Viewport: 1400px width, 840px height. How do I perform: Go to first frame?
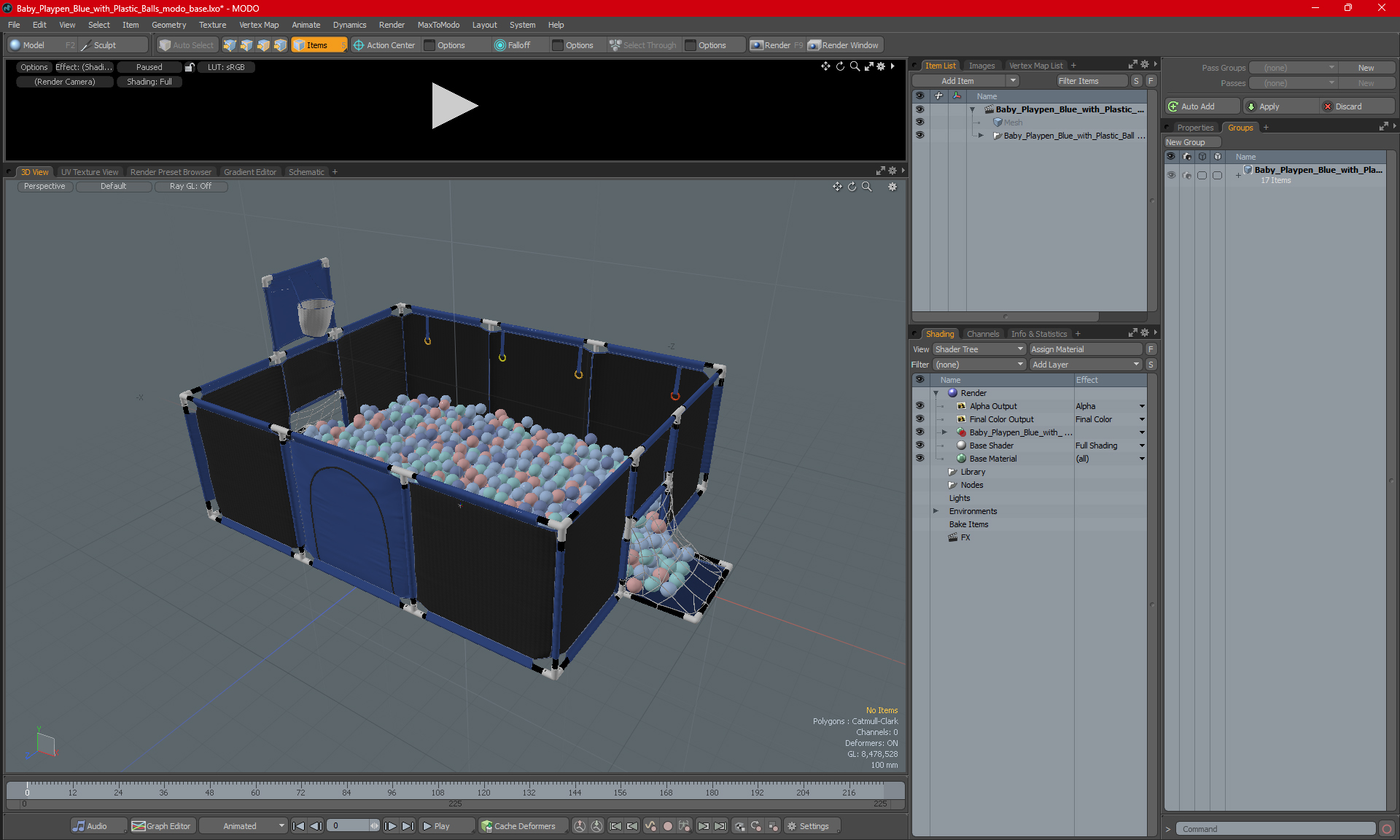click(298, 826)
